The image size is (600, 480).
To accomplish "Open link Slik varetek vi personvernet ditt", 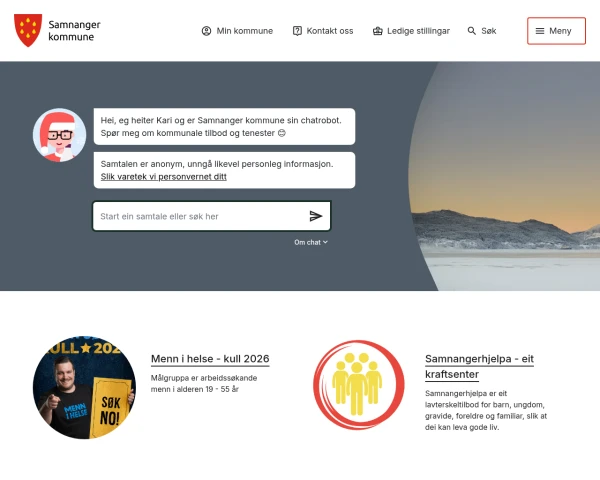I will pyautogui.click(x=163, y=177).
